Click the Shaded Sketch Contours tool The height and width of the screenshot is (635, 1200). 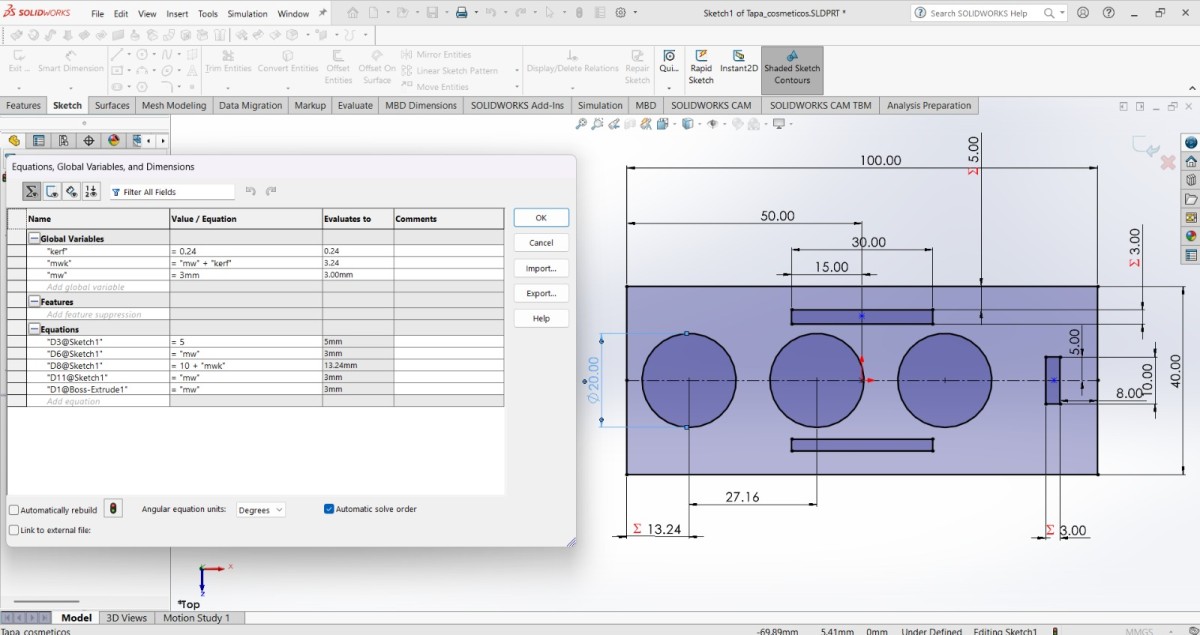click(792, 68)
